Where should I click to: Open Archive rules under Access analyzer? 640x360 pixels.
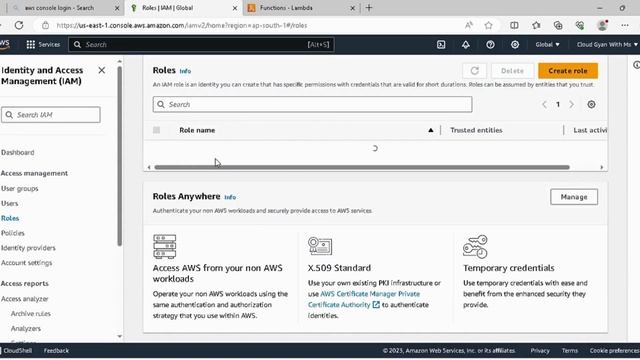(x=31, y=314)
